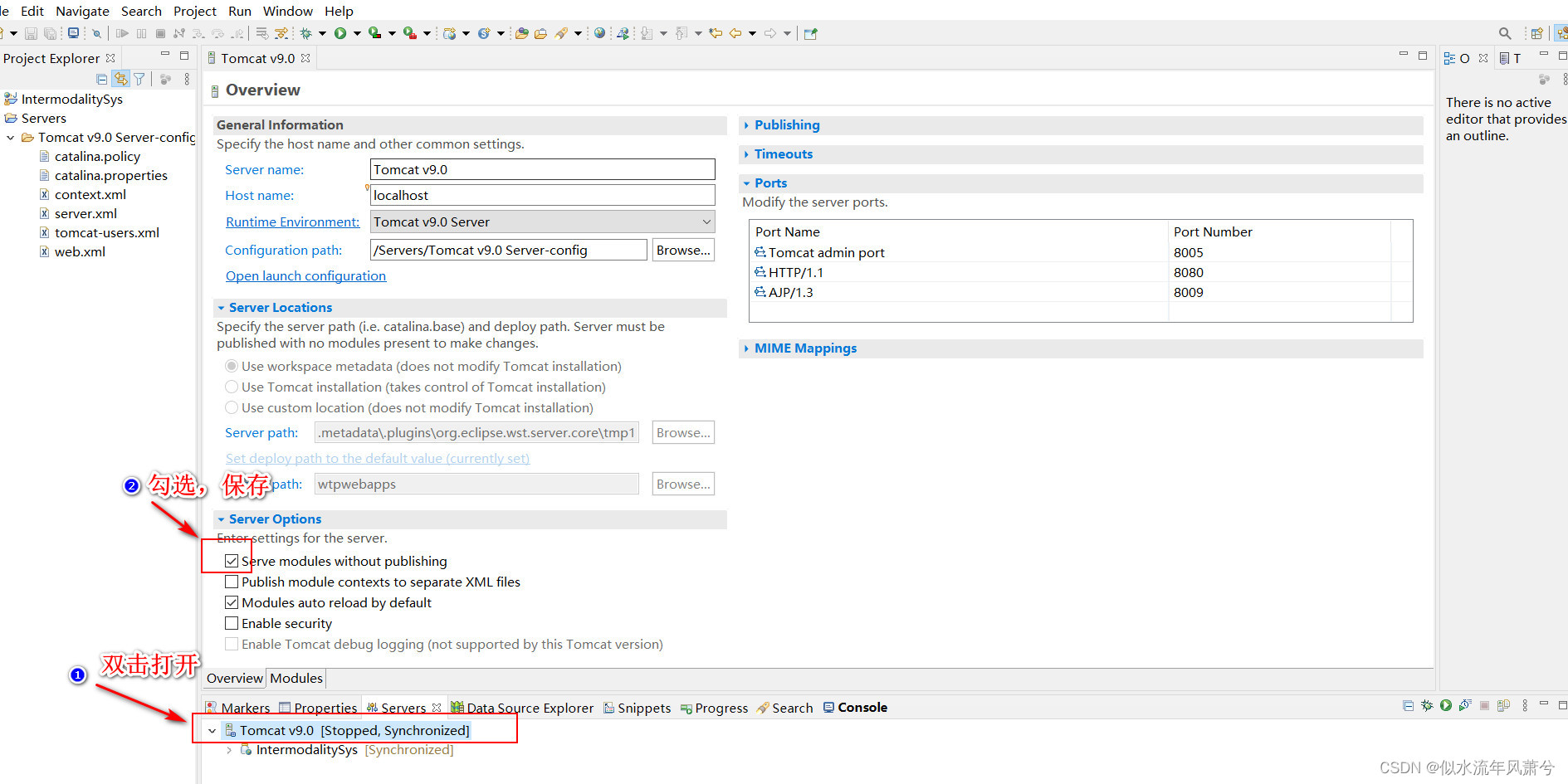Open the Runtime Environment combo box
This screenshot has width=1568, height=784.
543,222
